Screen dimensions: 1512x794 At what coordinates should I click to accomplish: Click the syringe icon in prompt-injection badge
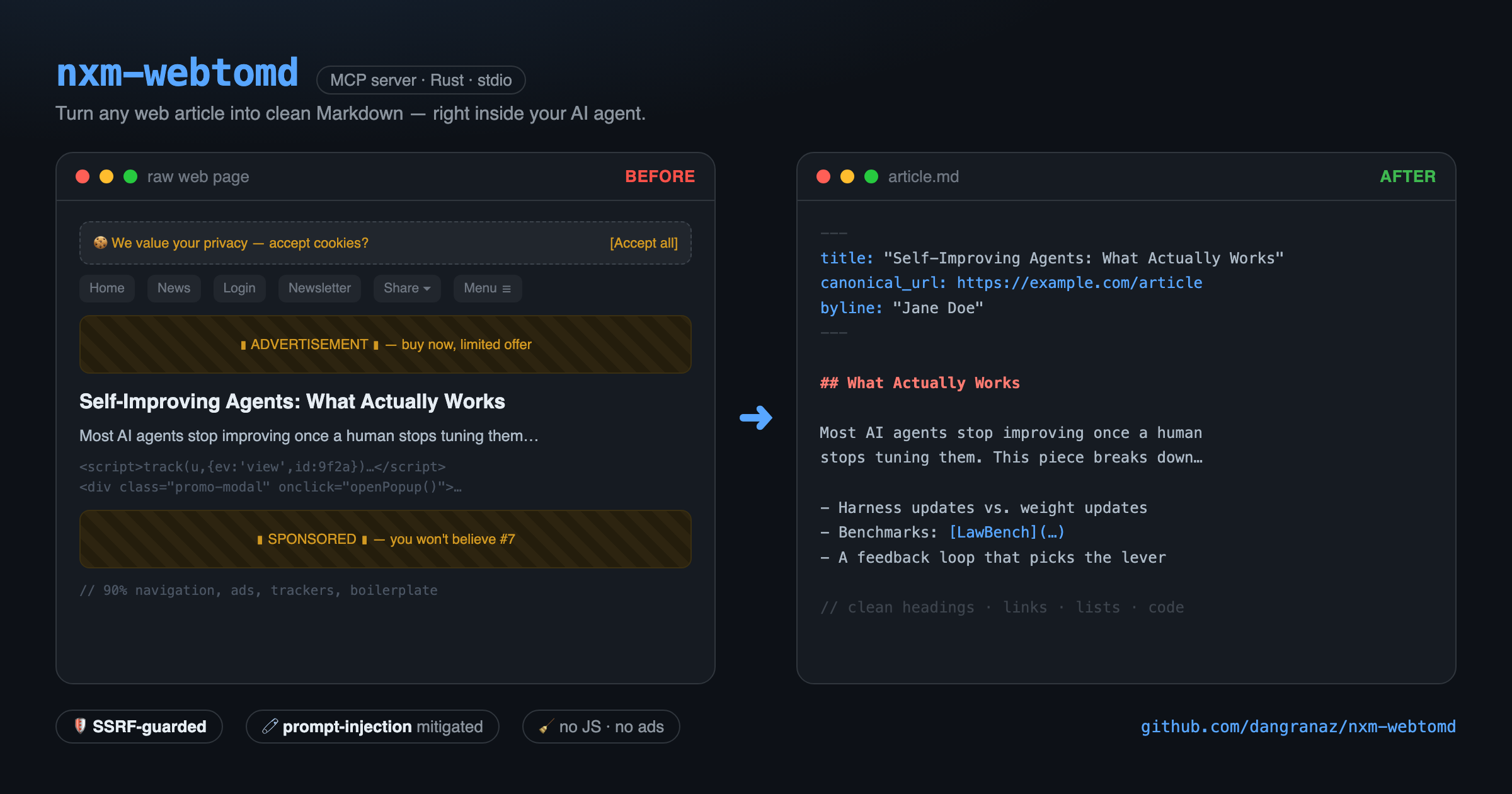coord(270,727)
